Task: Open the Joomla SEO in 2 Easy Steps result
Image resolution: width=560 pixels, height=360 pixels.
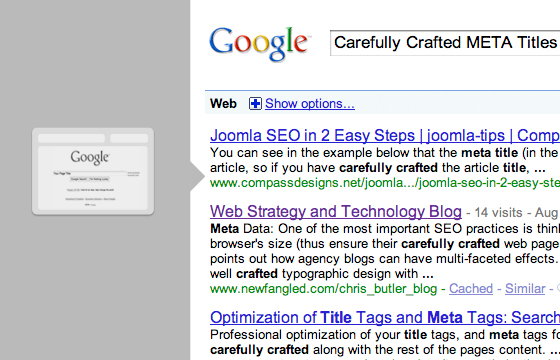Action: (385, 135)
